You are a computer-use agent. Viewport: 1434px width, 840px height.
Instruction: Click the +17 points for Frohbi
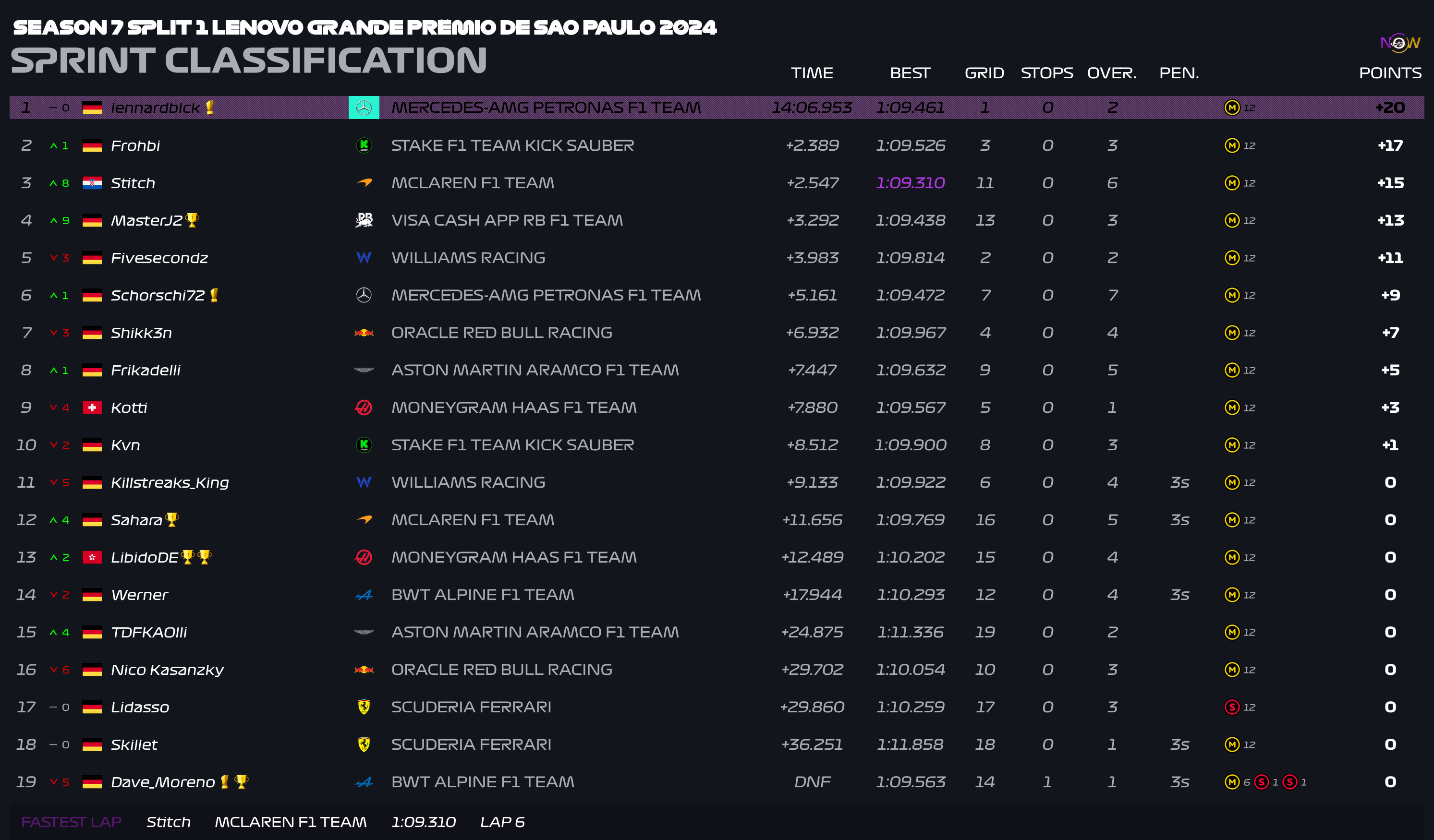(x=1390, y=145)
